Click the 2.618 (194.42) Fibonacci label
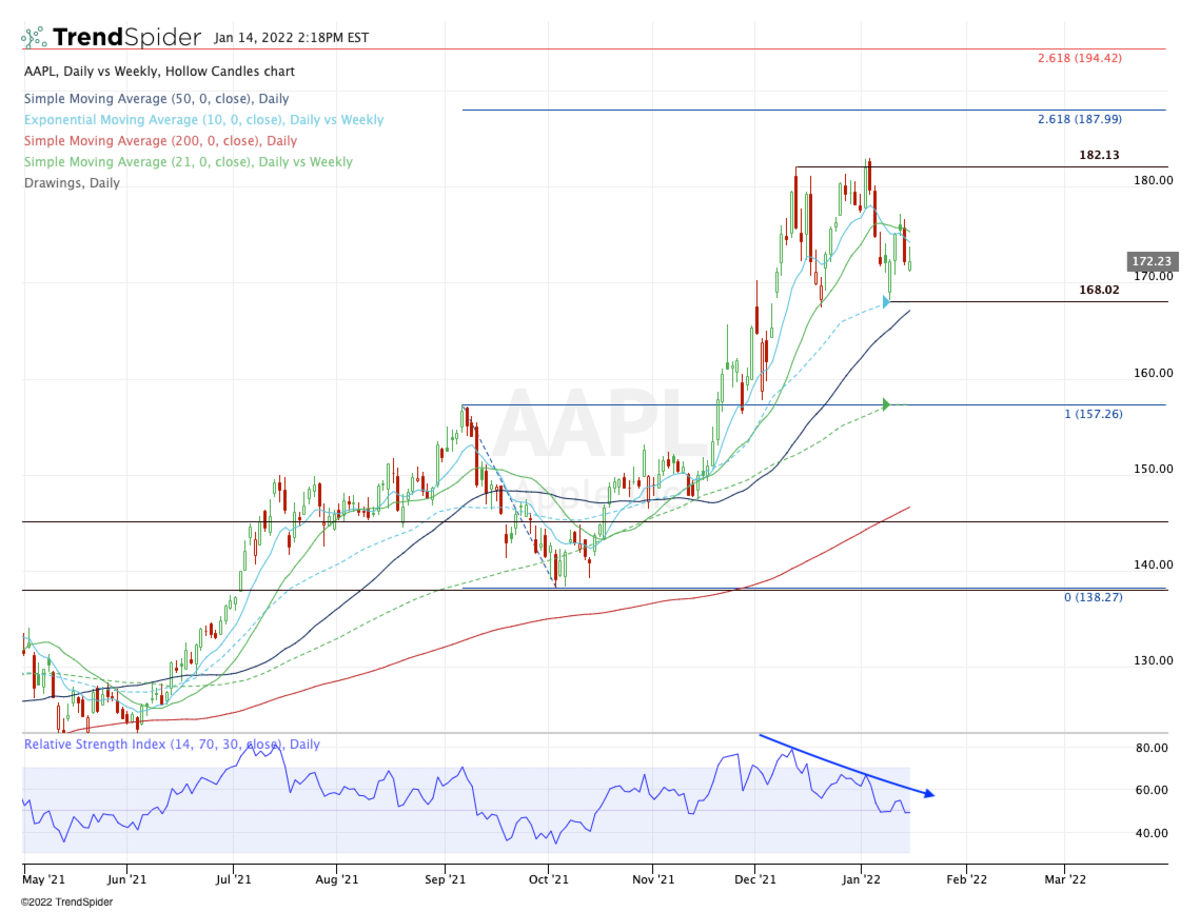Viewport: 1200px width, 912px height. (1080, 58)
